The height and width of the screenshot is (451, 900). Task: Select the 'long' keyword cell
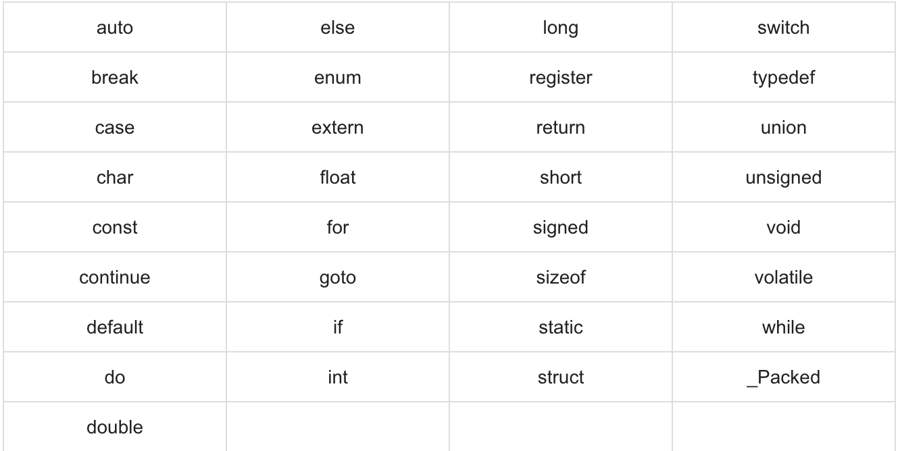[561, 28]
